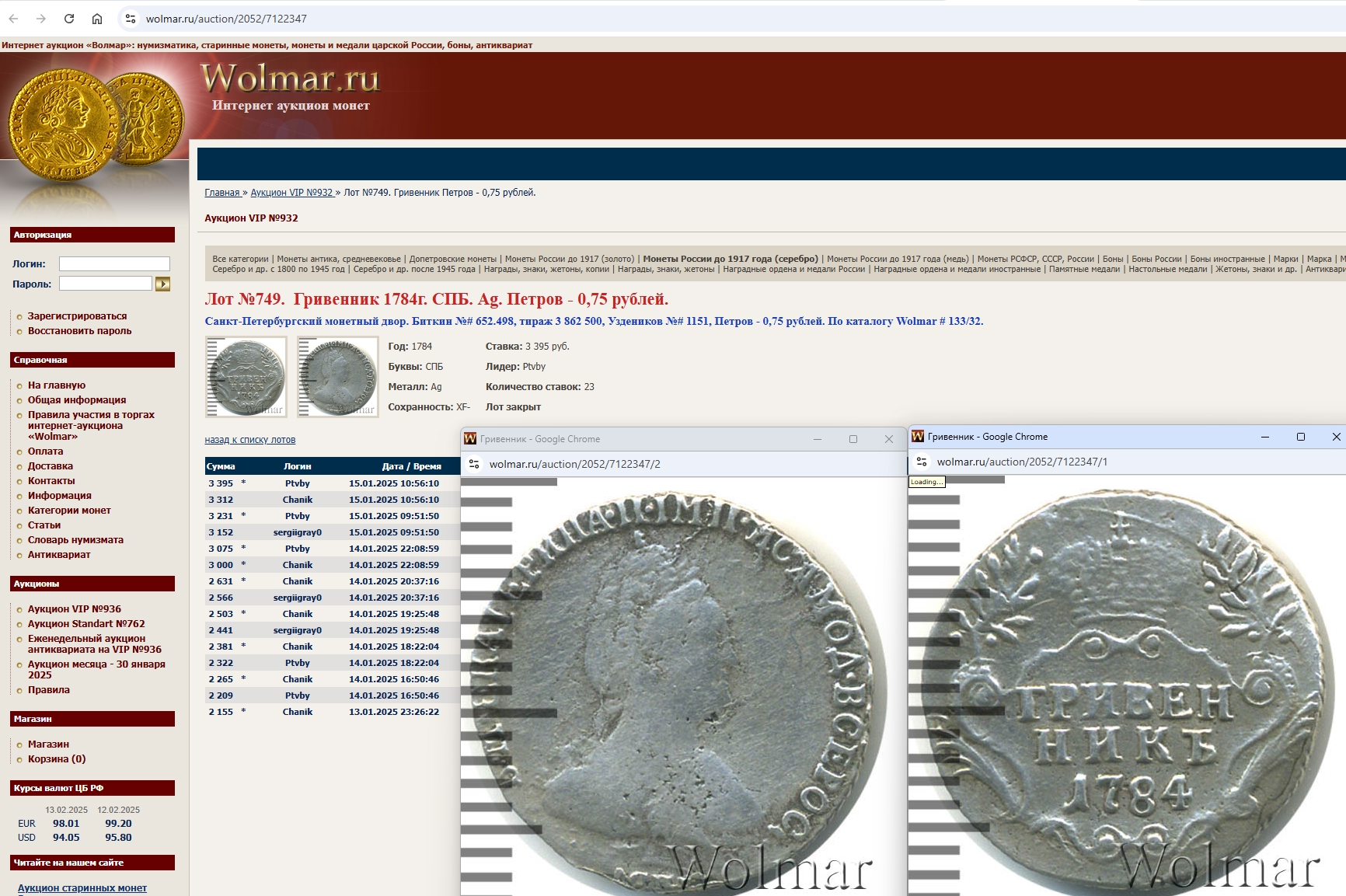This screenshot has height=896, width=1346.
Task: Select Монеты России до 1917 (золото) category
Action: [x=569, y=259]
